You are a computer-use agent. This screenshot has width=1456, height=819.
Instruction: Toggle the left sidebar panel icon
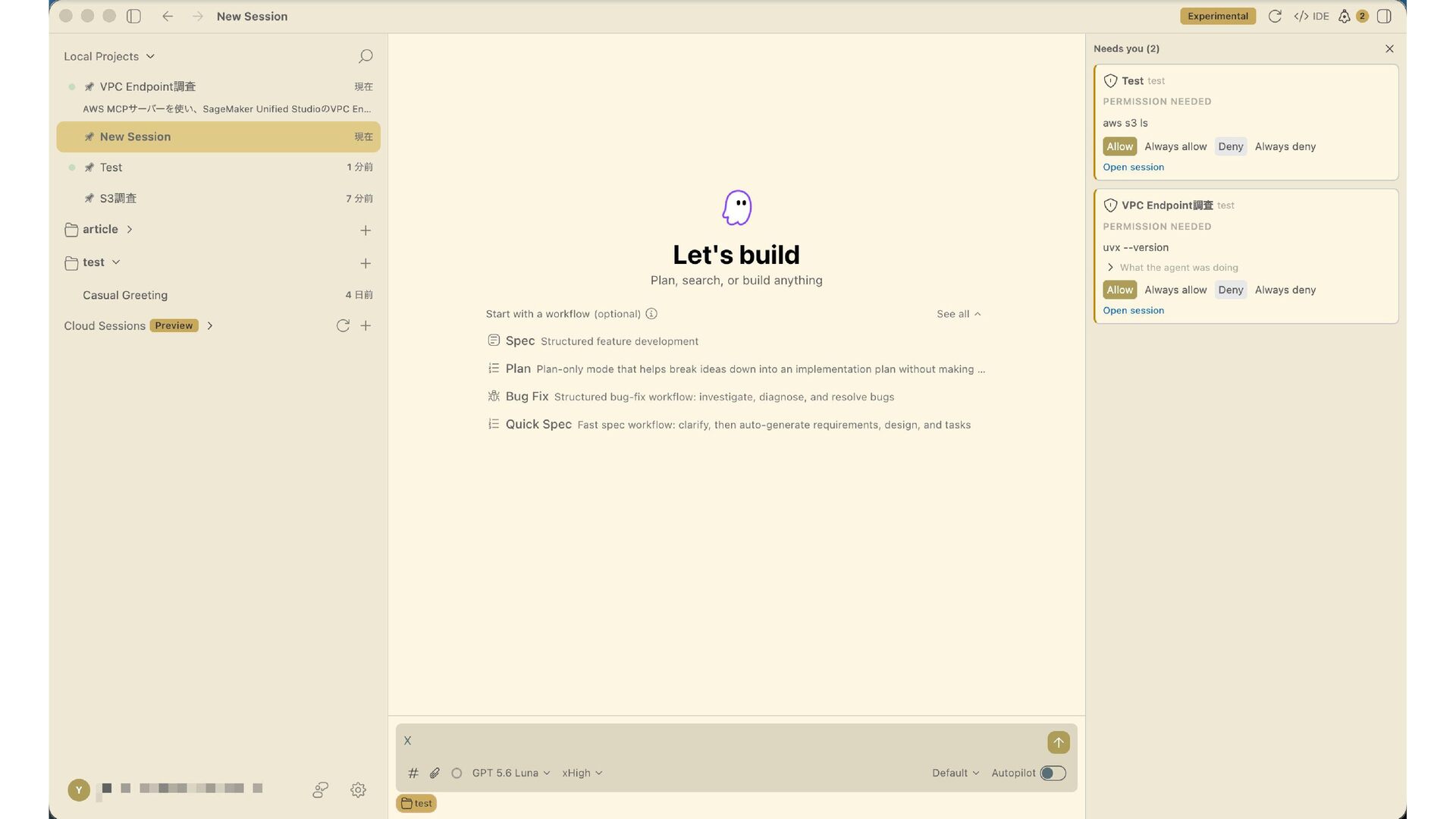click(133, 16)
